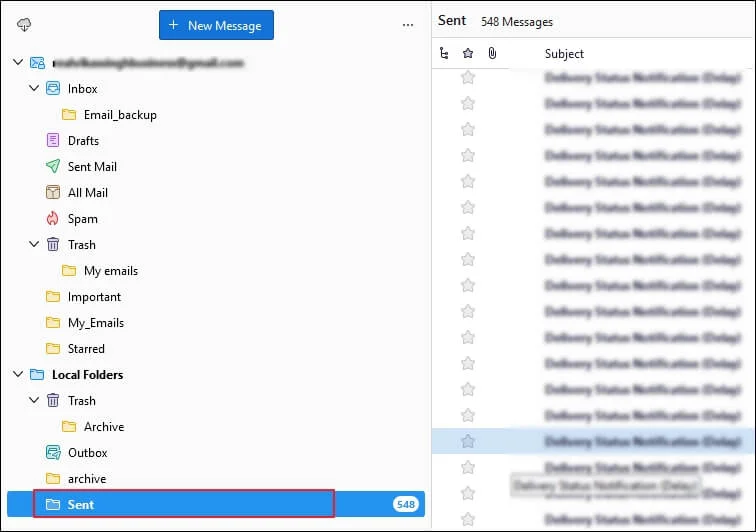Viewport: 756px width, 532px height.
Task: Open the My emails subfolder
Action: (111, 271)
